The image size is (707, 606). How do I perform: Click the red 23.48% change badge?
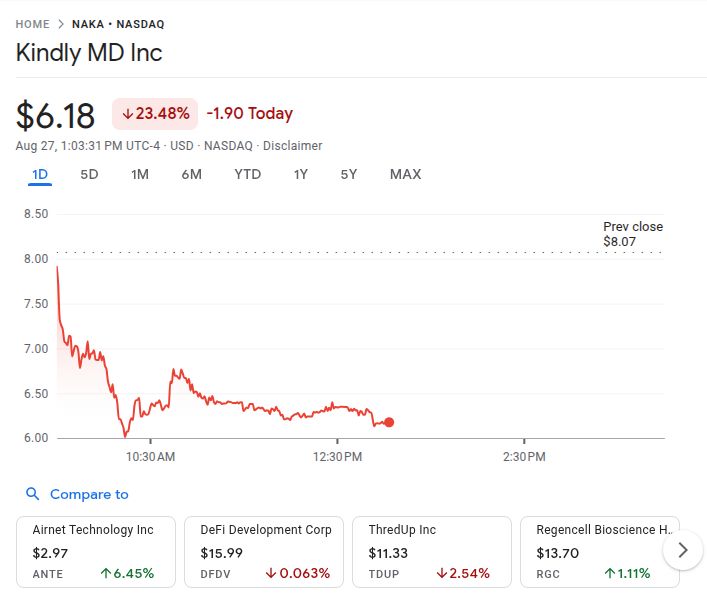[x=155, y=113]
